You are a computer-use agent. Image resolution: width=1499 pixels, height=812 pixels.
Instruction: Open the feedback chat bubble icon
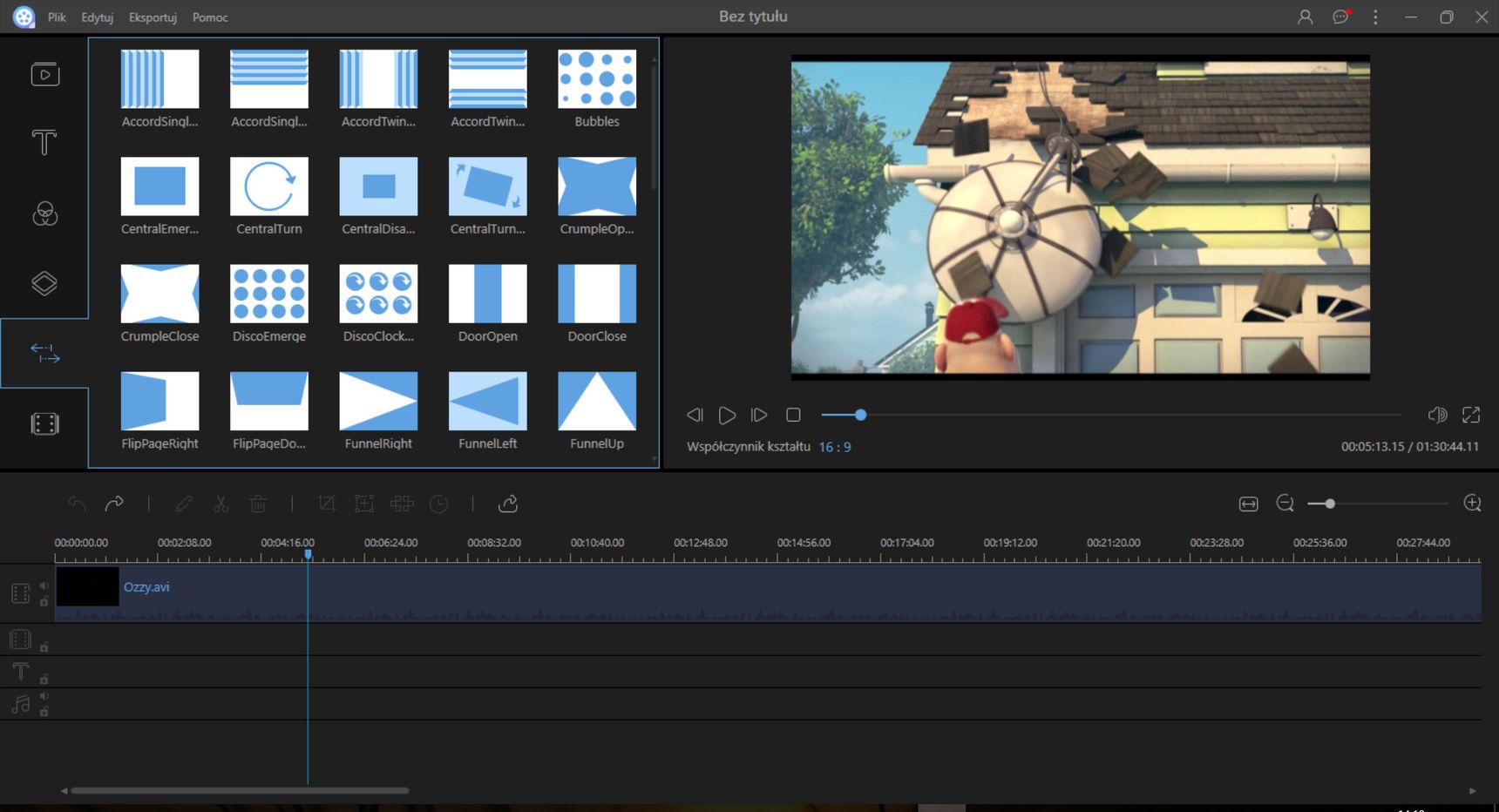(1340, 17)
